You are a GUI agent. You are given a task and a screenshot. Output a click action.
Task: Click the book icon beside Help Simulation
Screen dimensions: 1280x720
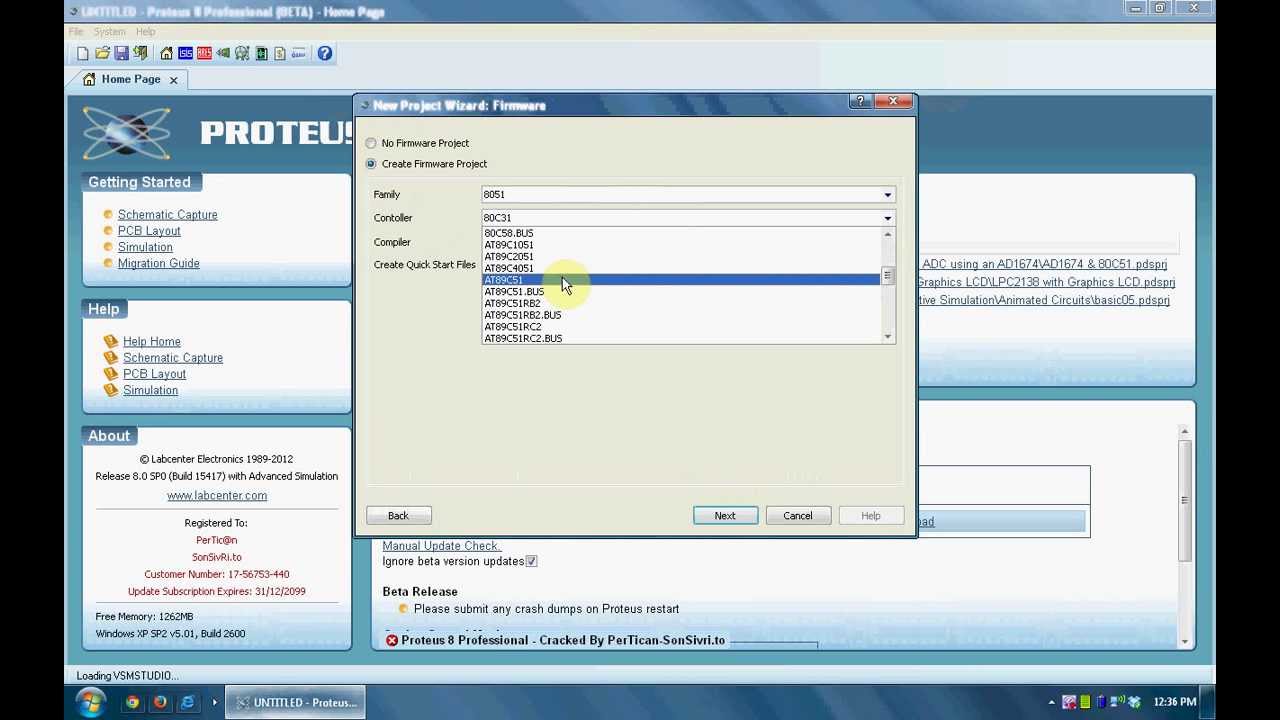[111, 390]
